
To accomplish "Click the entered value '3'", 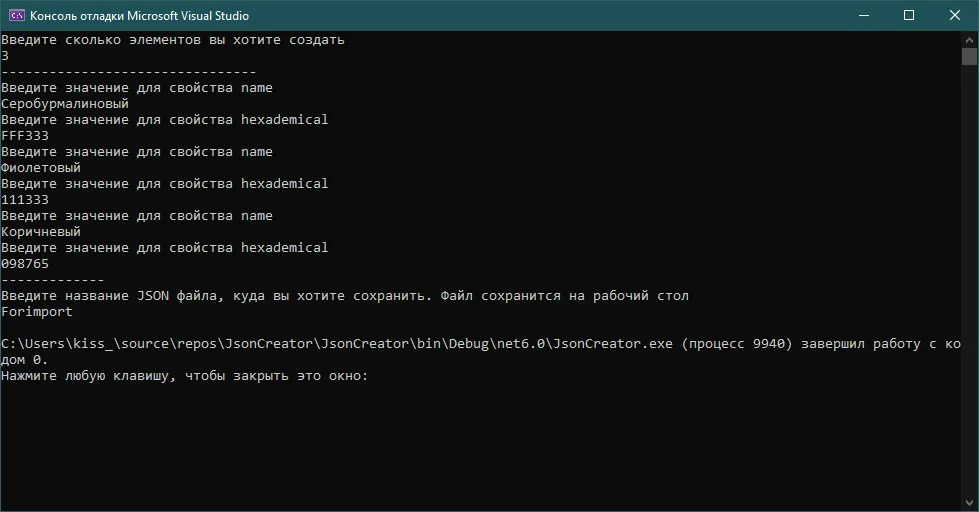I will click(5, 56).
